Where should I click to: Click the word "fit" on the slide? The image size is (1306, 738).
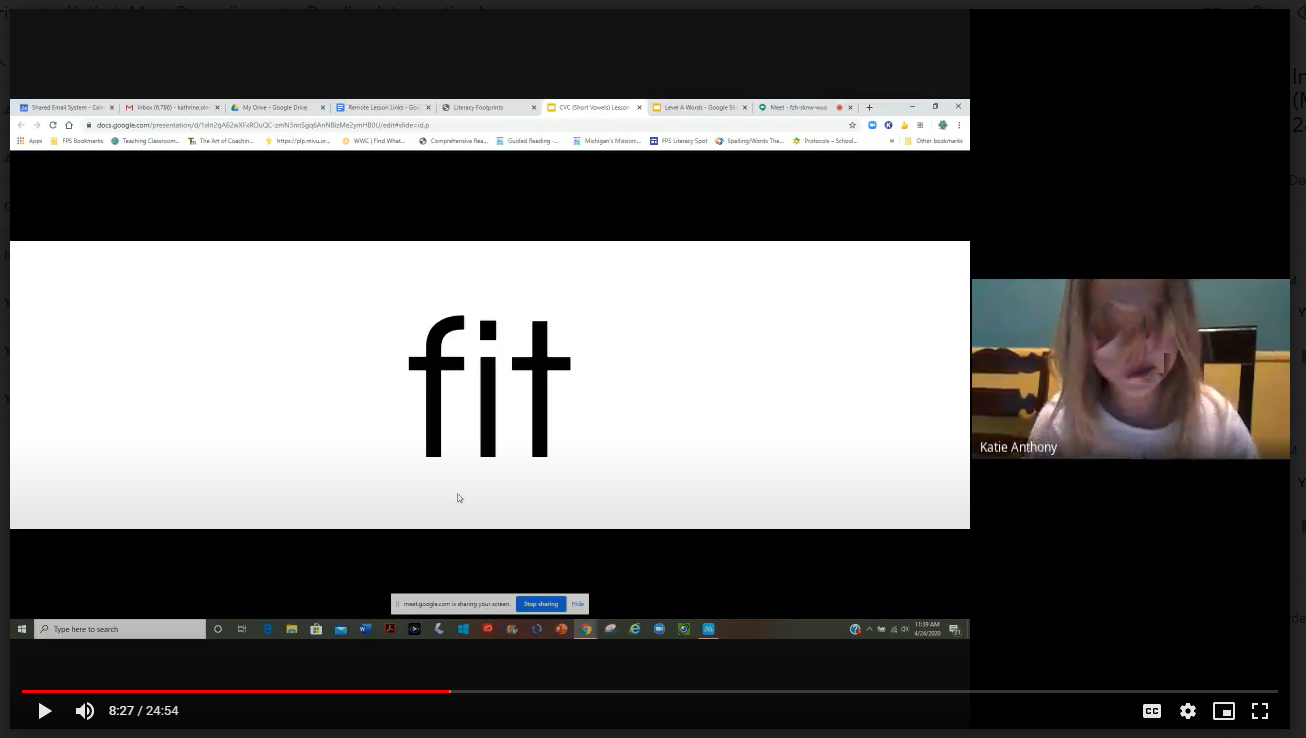[x=490, y=386]
